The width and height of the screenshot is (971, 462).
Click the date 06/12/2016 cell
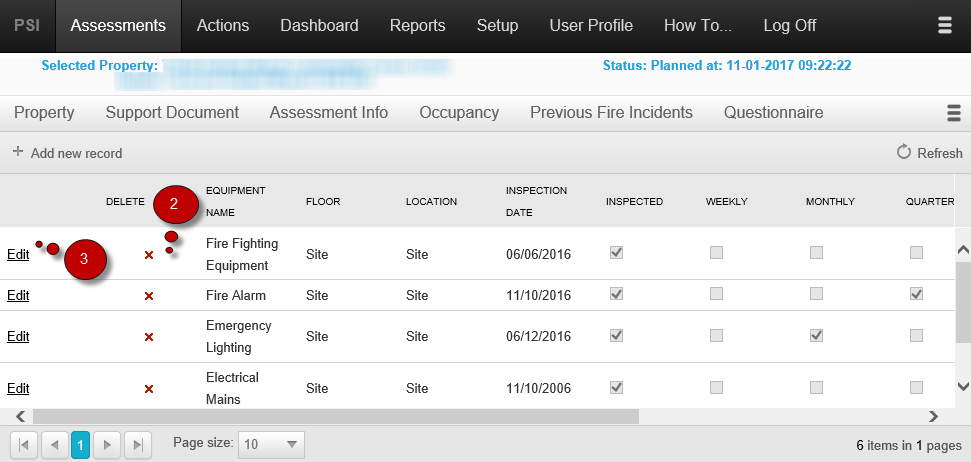pyautogui.click(x=539, y=336)
